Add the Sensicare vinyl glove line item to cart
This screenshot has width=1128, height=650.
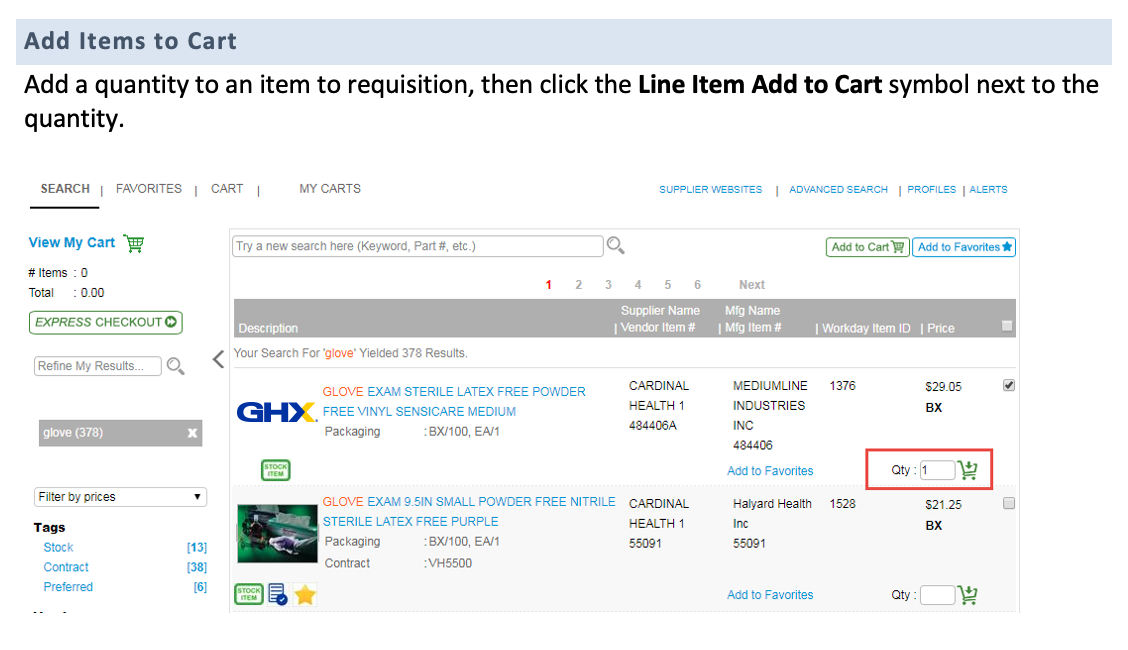[x=968, y=470]
